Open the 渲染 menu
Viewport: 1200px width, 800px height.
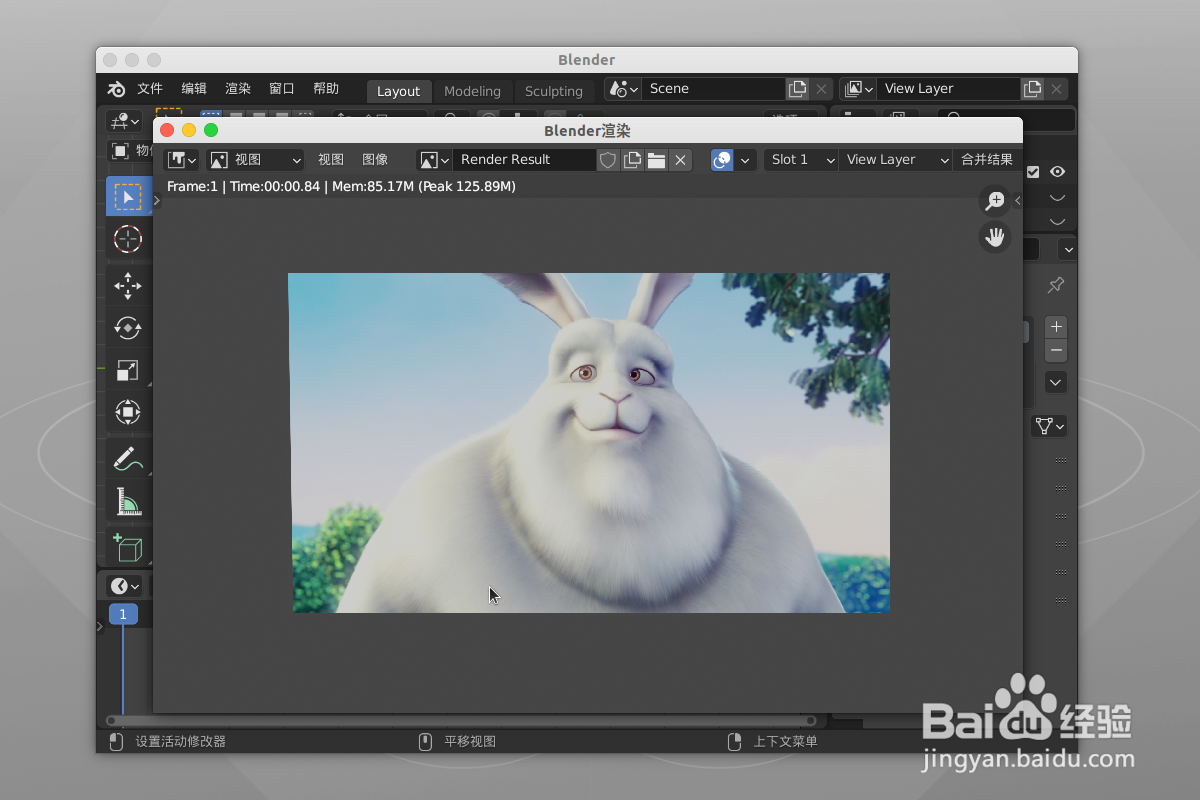tap(238, 89)
